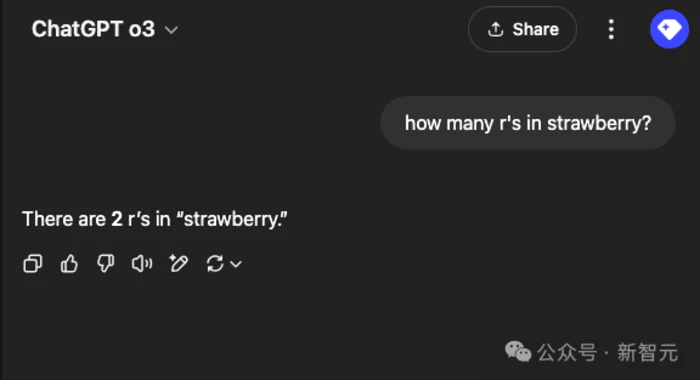Click the bold number 2 in the answer

point(117,219)
